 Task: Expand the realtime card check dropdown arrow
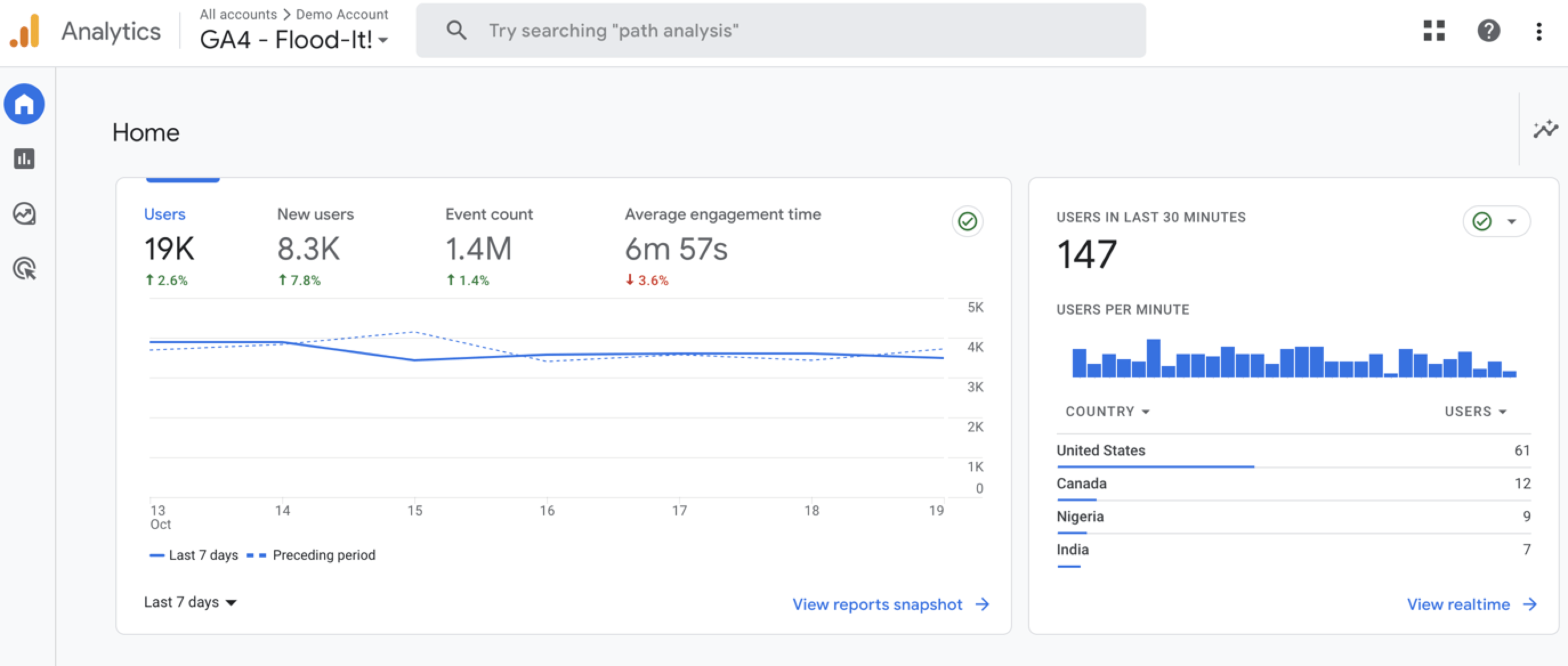coord(1511,221)
